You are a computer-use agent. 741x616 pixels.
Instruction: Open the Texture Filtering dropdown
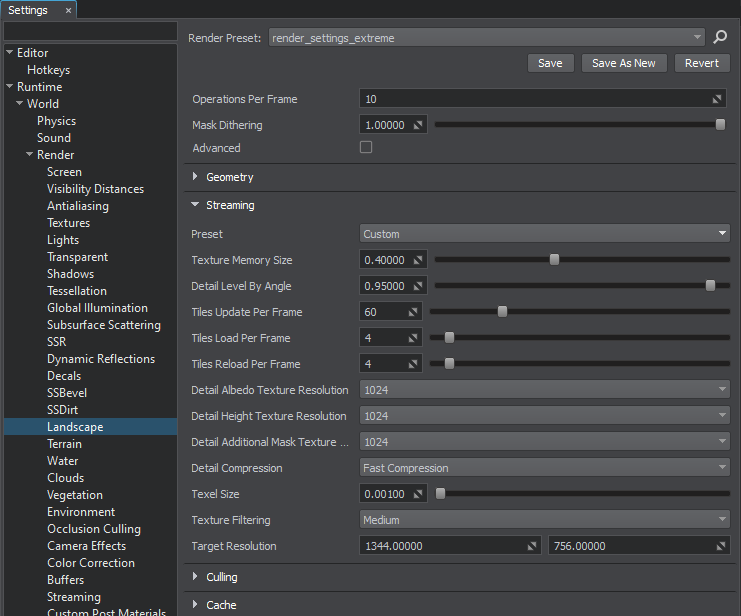[544, 520]
